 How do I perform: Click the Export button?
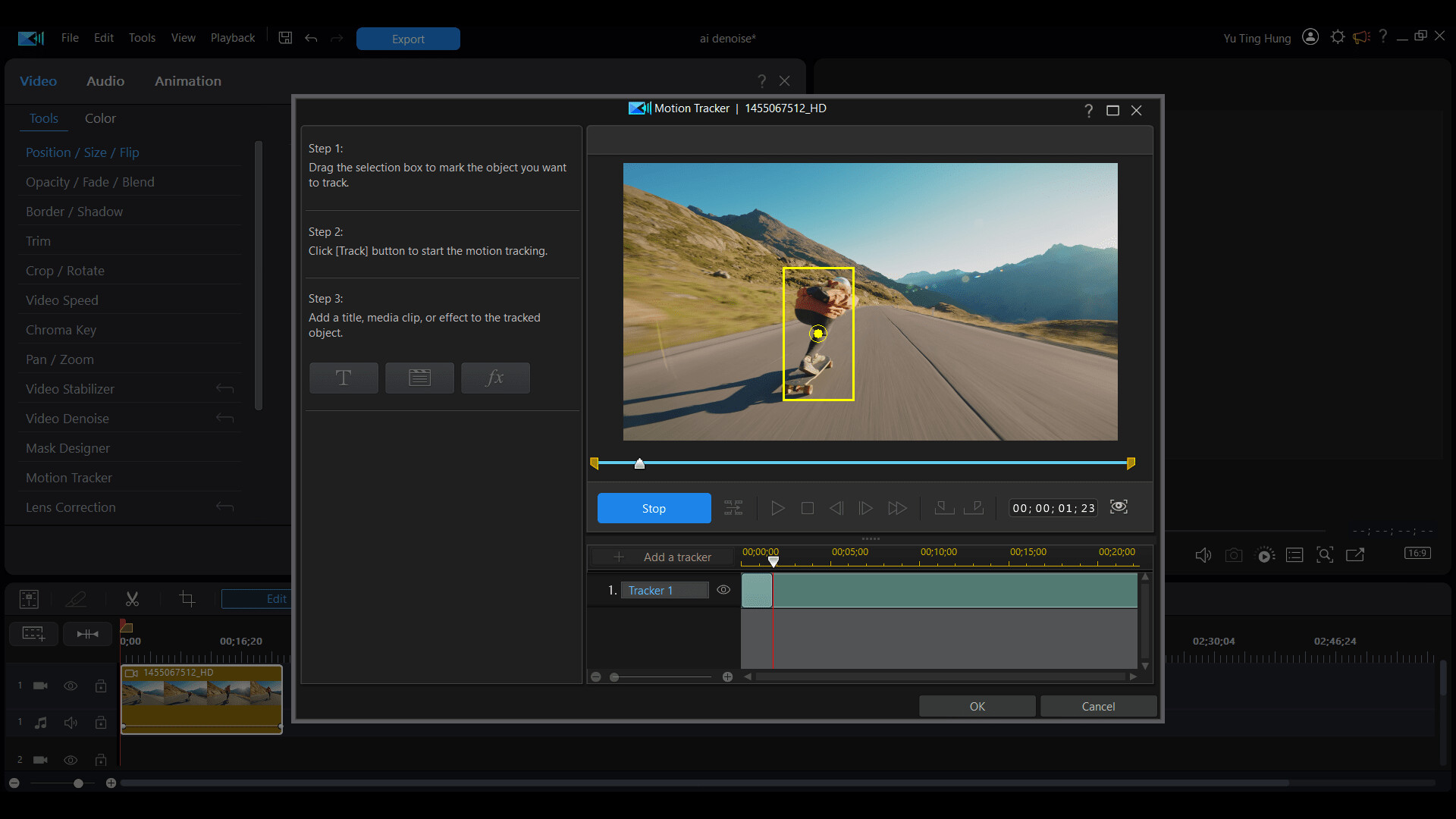point(407,39)
